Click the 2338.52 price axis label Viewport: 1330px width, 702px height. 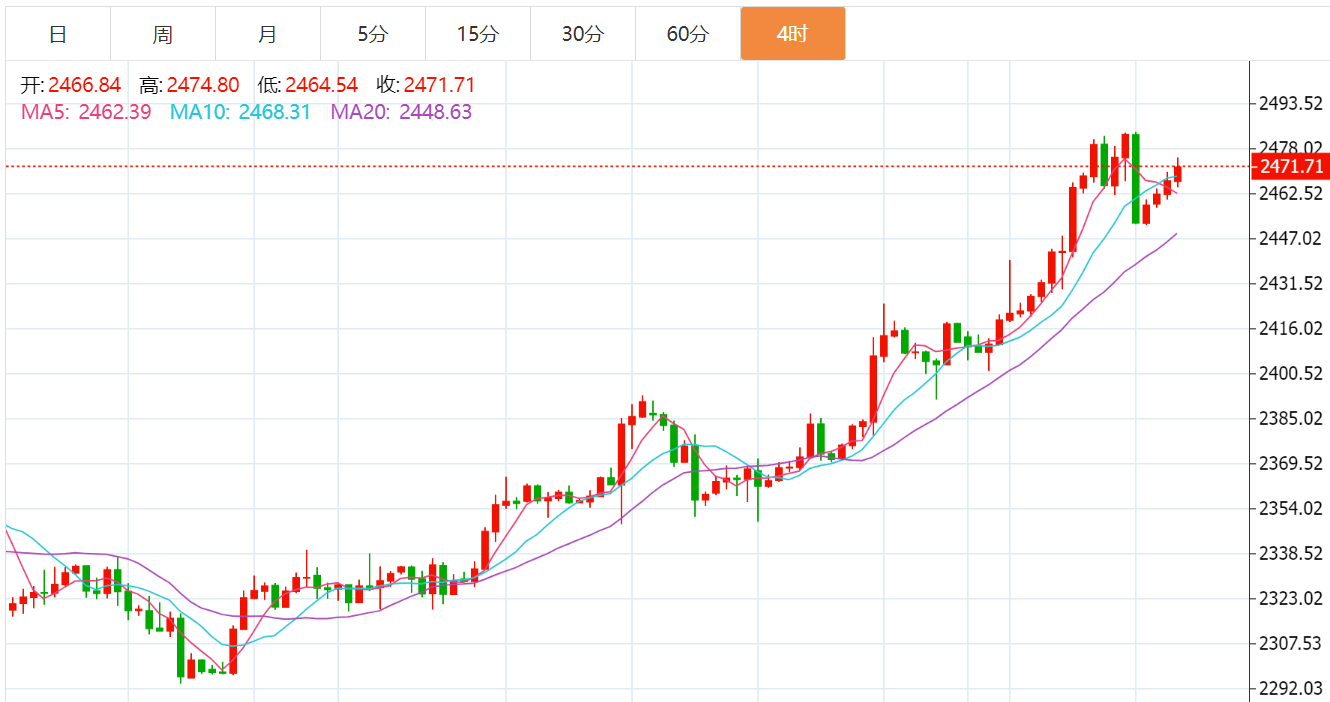pyautogui.click(x=1291, y=553)
